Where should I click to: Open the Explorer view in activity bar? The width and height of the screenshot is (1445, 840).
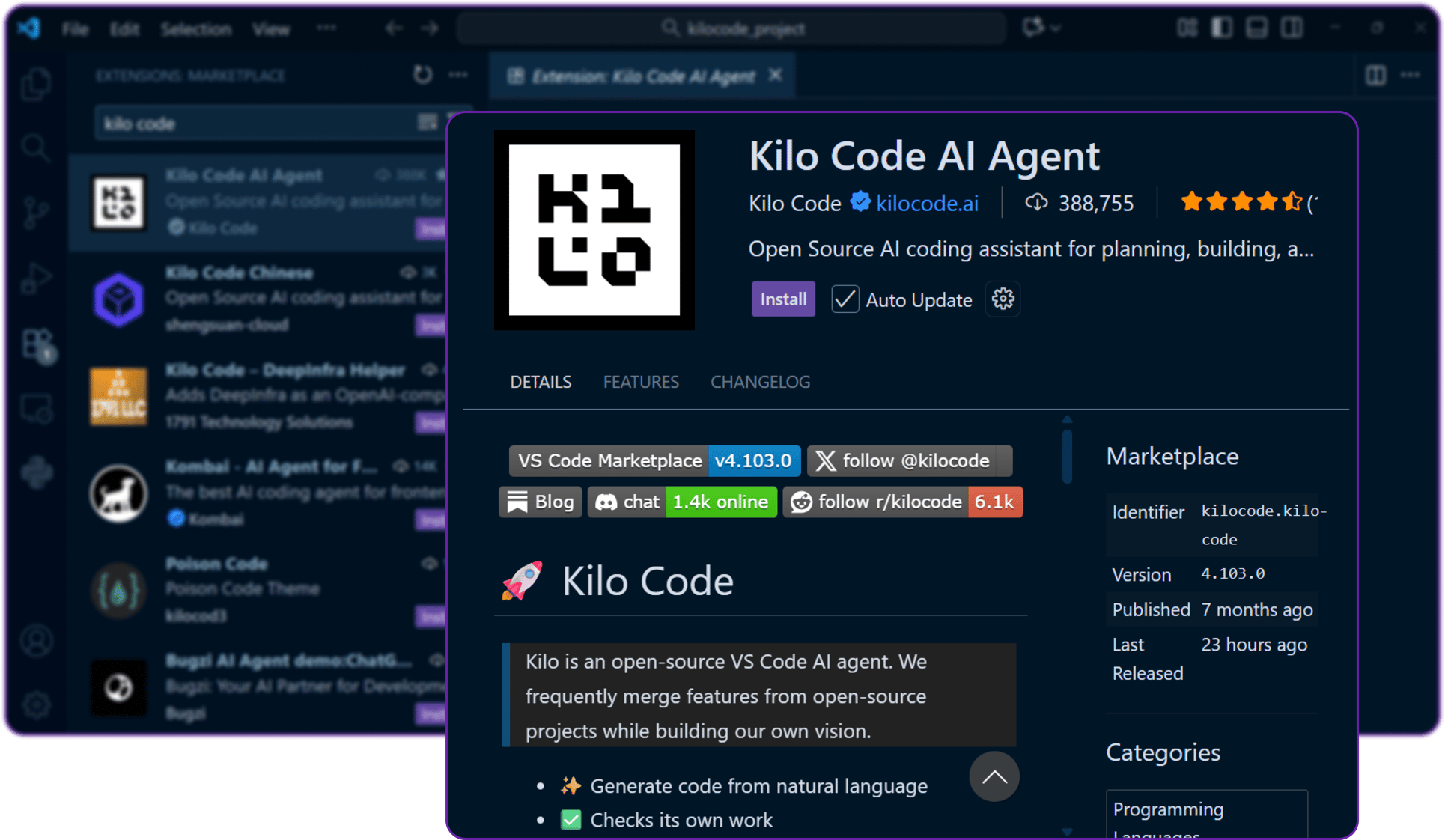35,84
